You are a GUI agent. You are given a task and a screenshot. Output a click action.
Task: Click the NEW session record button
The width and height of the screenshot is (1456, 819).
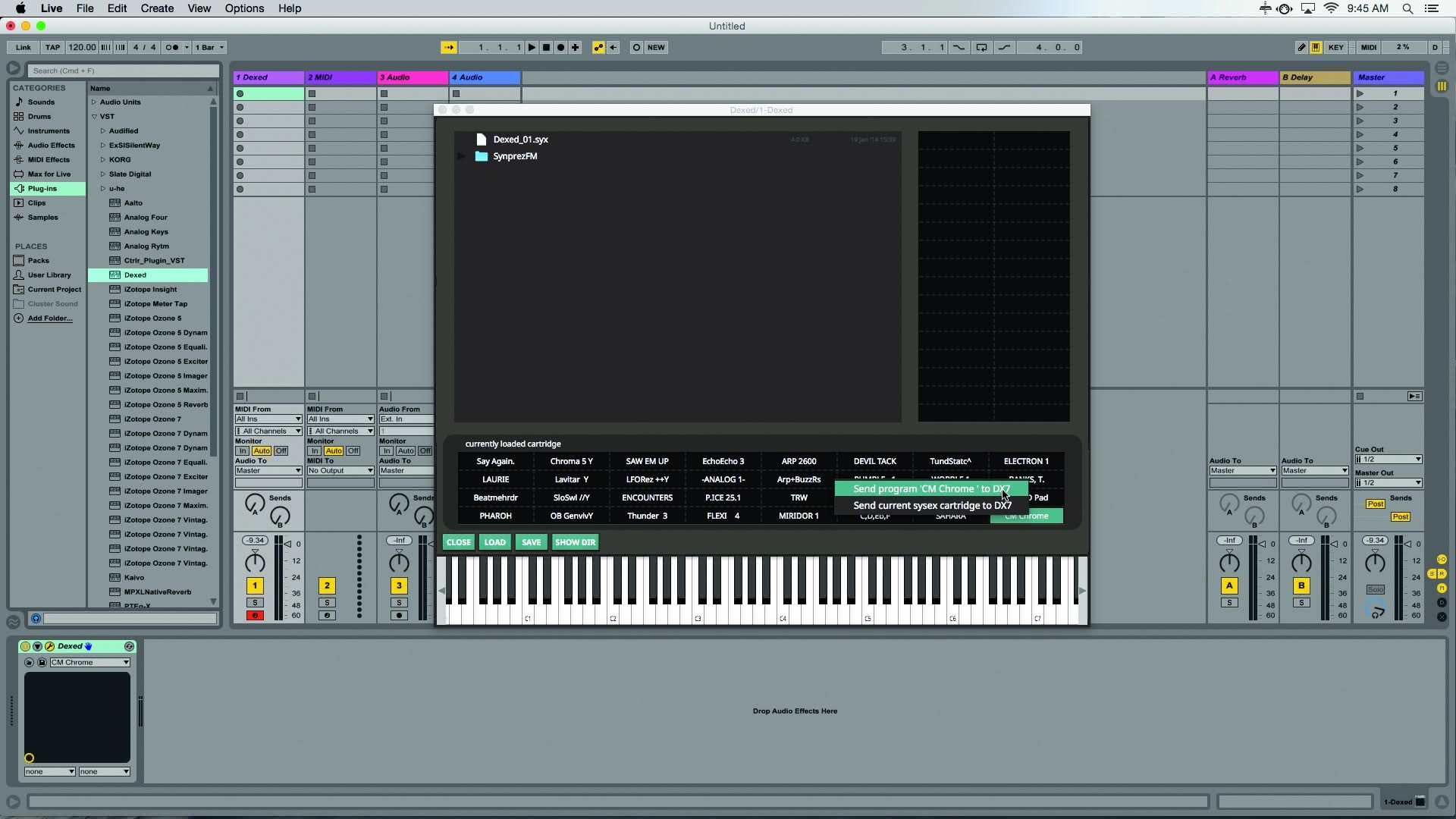(656, 47)
